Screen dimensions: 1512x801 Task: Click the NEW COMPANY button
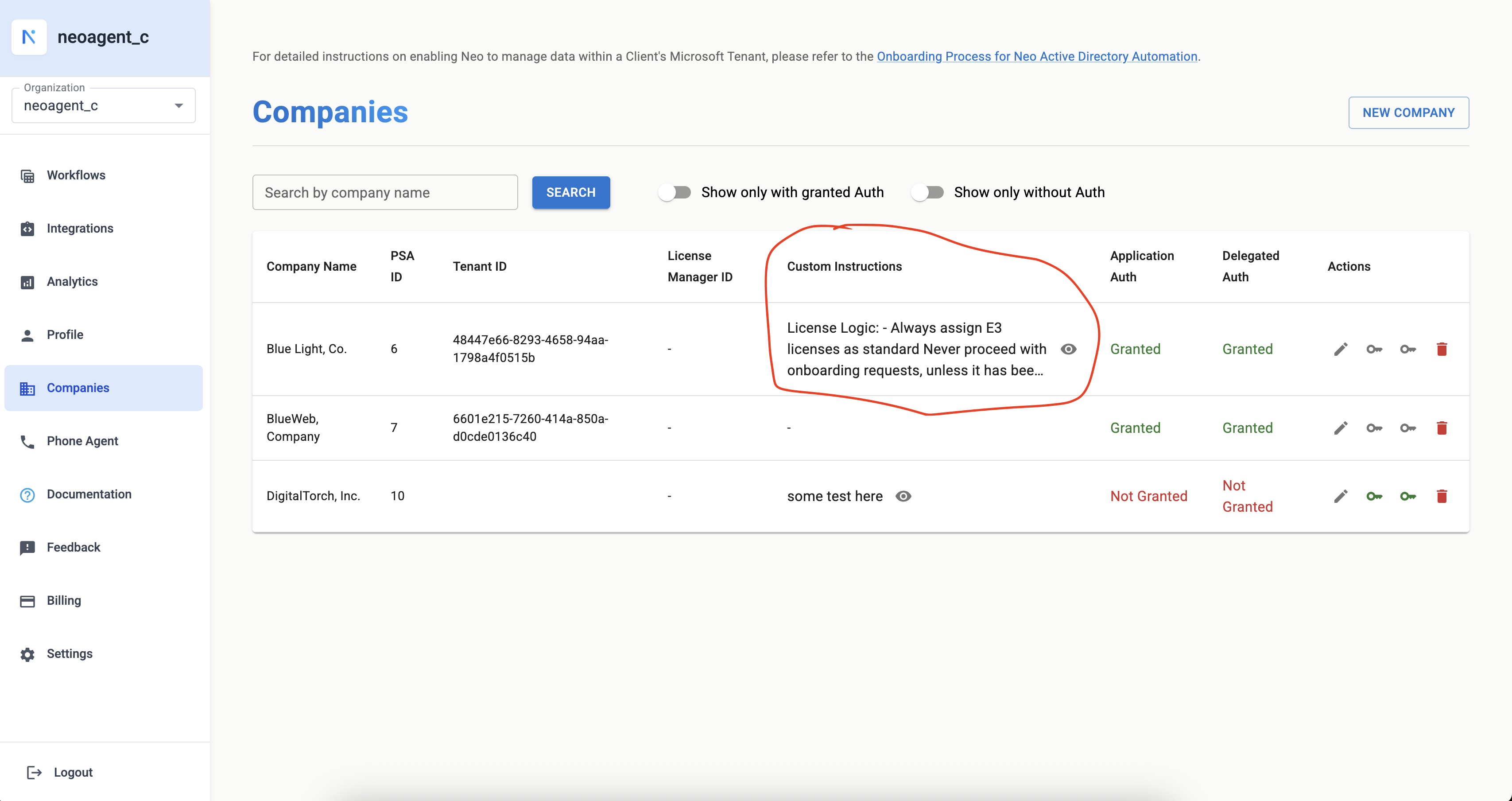[x=1408, y=113]
